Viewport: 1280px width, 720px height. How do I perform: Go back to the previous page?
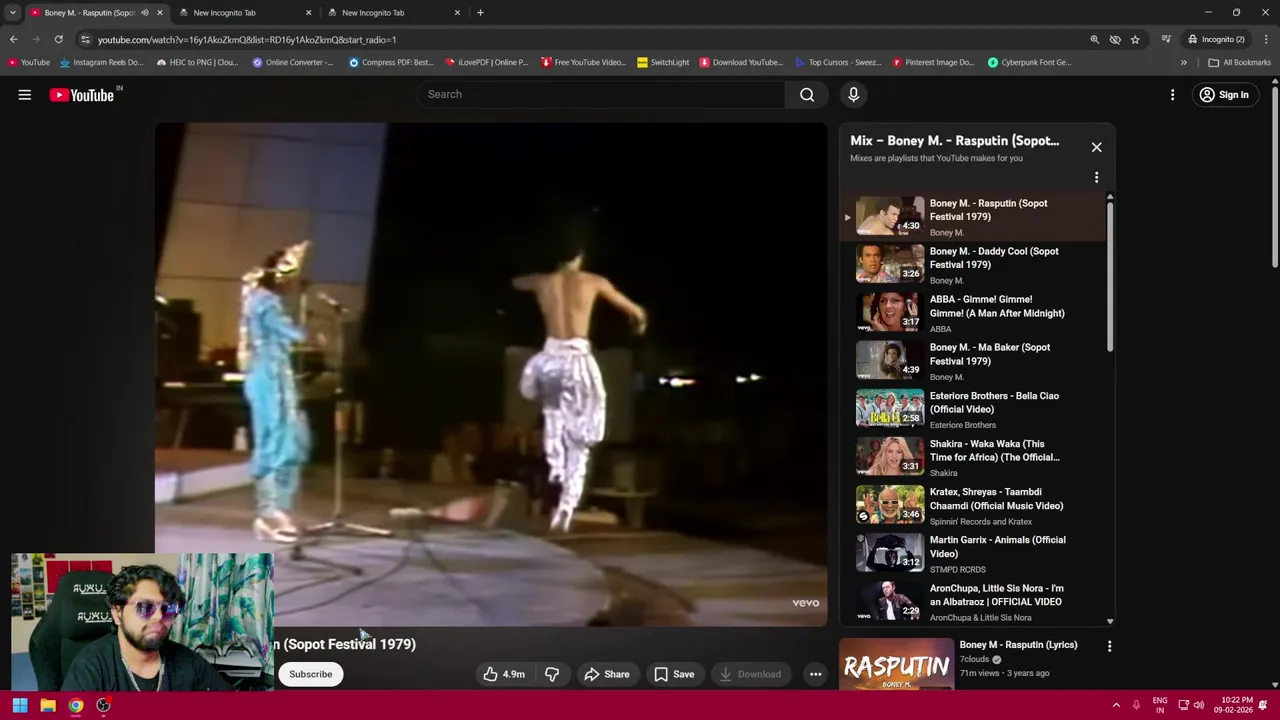[13, 40]
